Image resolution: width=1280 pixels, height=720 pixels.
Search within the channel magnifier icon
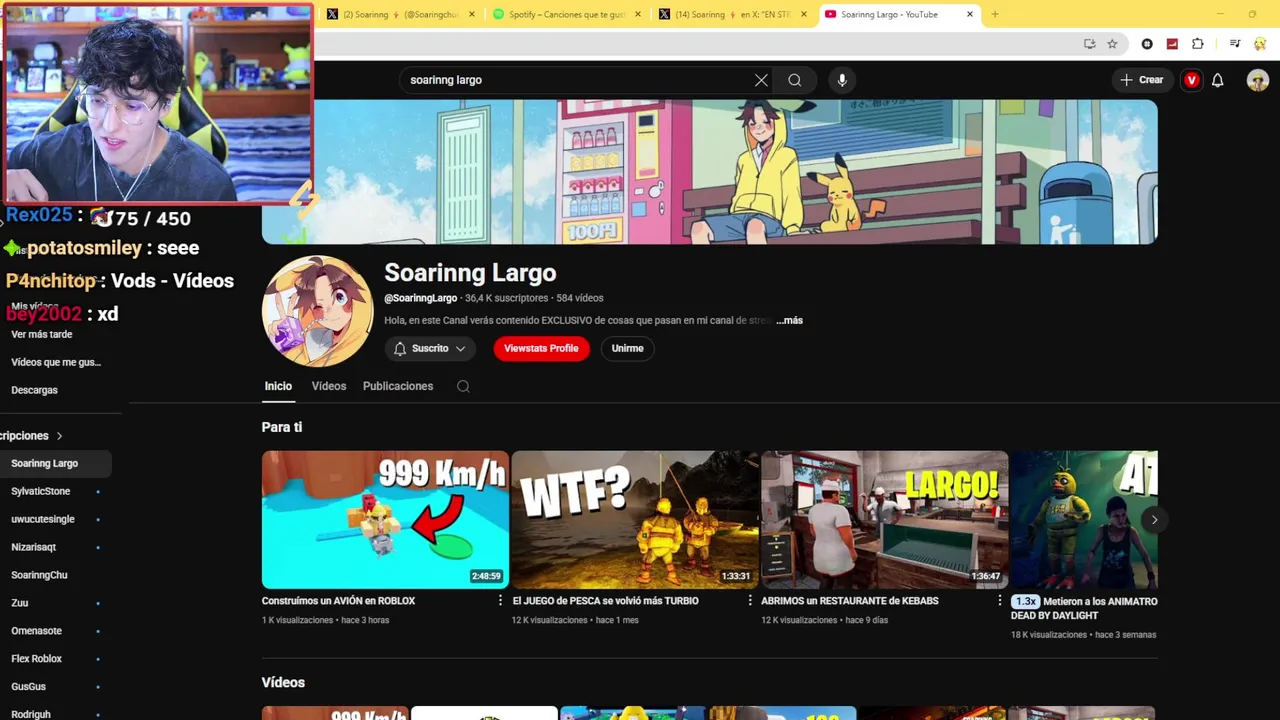463,386
